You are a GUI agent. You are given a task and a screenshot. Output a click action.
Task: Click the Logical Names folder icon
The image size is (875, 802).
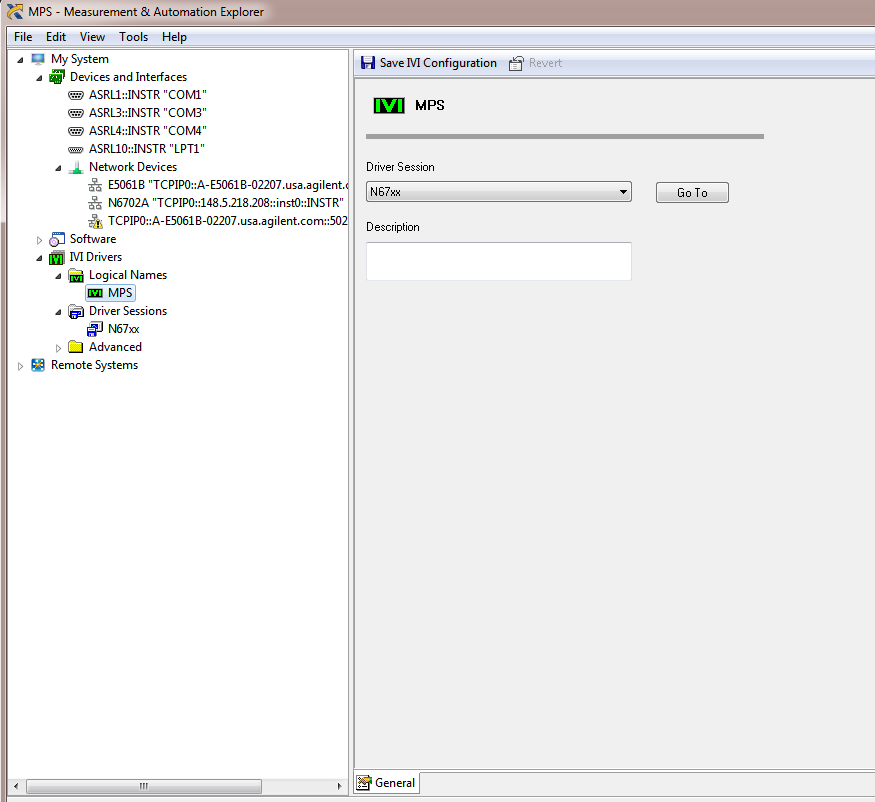(76, 275)
